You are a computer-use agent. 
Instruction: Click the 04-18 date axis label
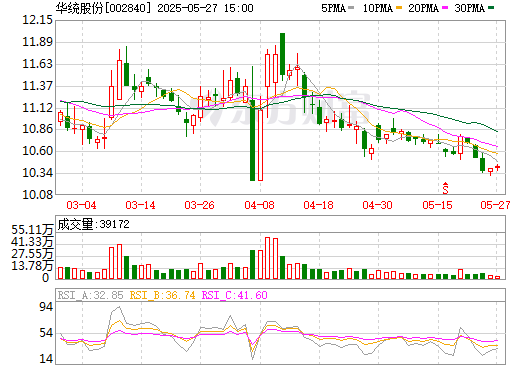318,205
